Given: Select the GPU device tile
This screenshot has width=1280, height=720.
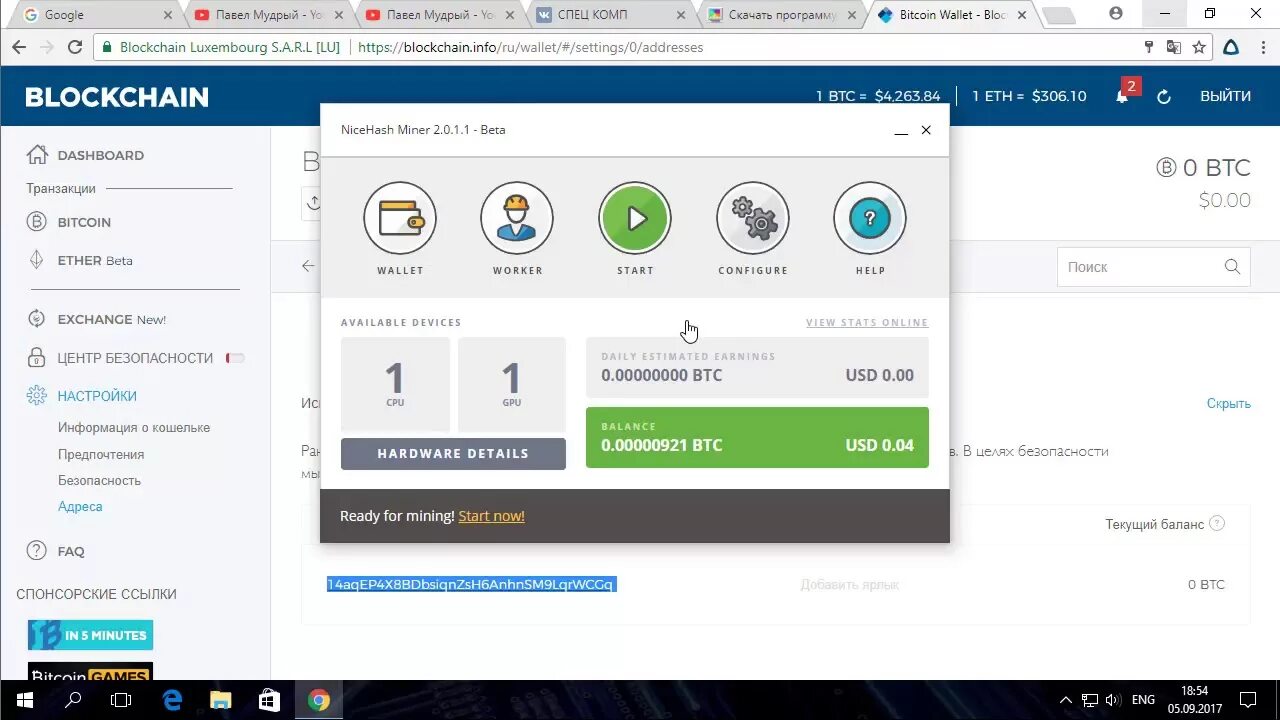Looking at the screenshot, I should click(x=511, y=384).
